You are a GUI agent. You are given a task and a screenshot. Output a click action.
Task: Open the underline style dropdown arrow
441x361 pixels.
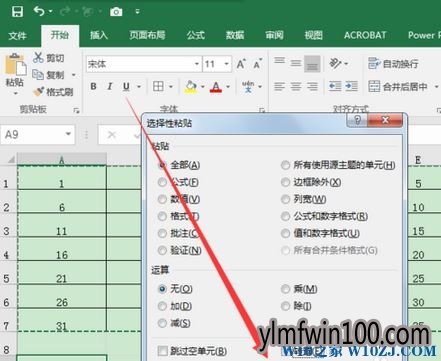139,87
